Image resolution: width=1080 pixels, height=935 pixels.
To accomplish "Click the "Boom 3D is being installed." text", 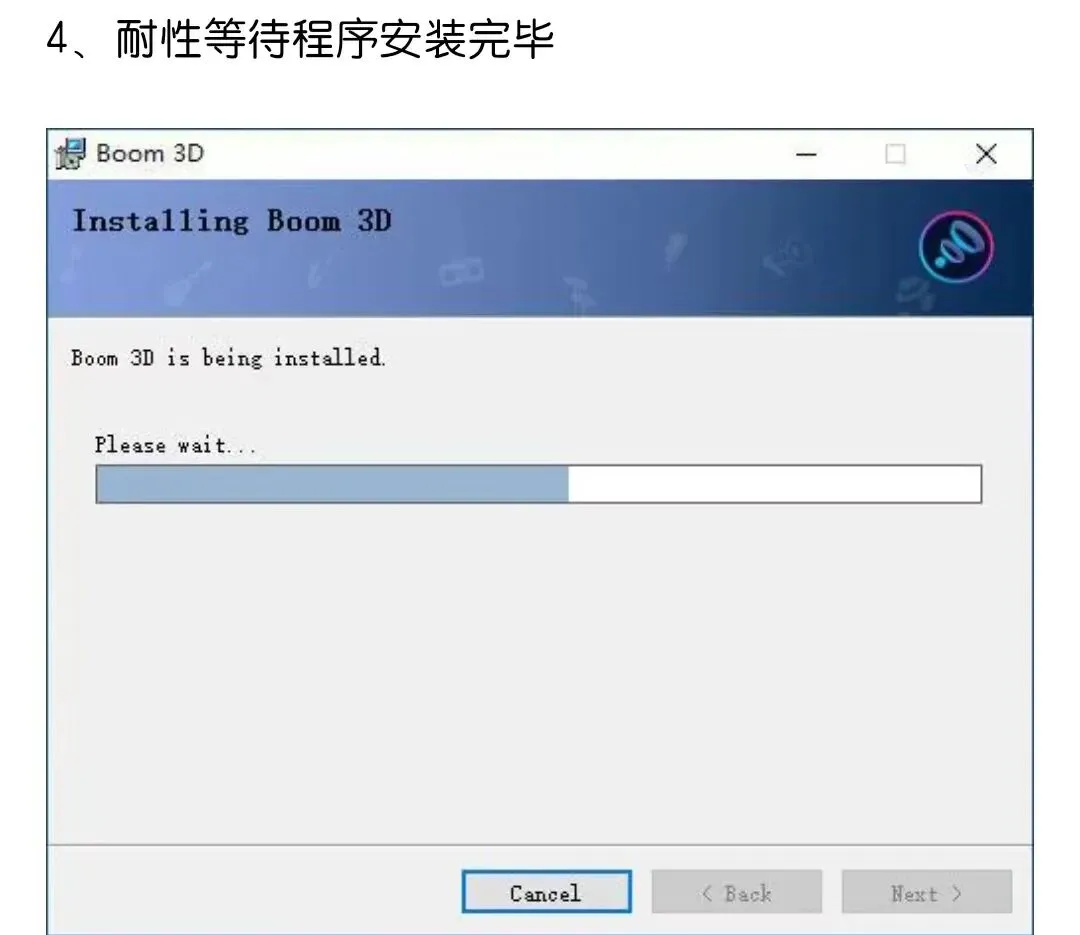I will [228, 358].
